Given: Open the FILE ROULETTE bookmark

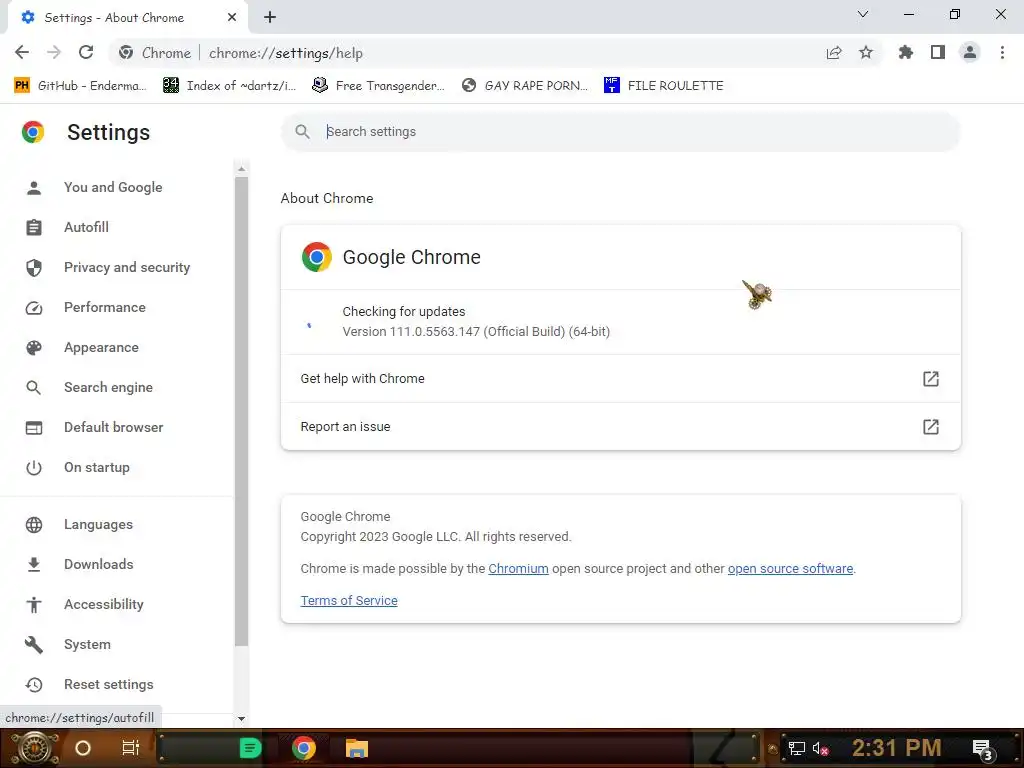Looking at the screenshot, I should (x=664, y=86).
